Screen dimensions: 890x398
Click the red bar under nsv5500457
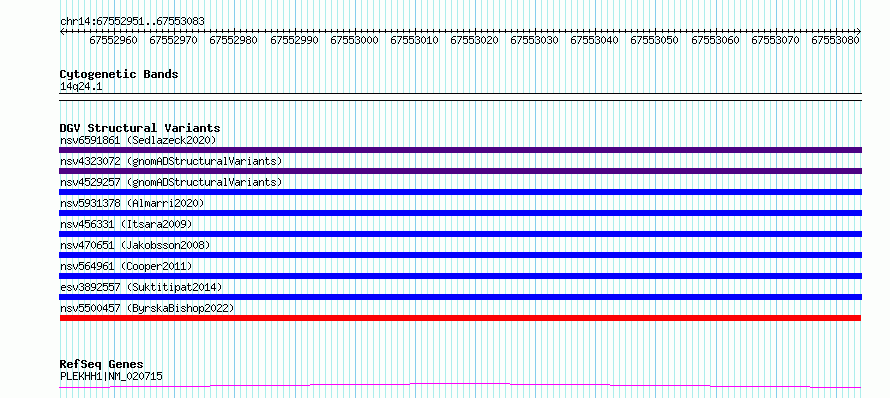[x=460, y=318]
